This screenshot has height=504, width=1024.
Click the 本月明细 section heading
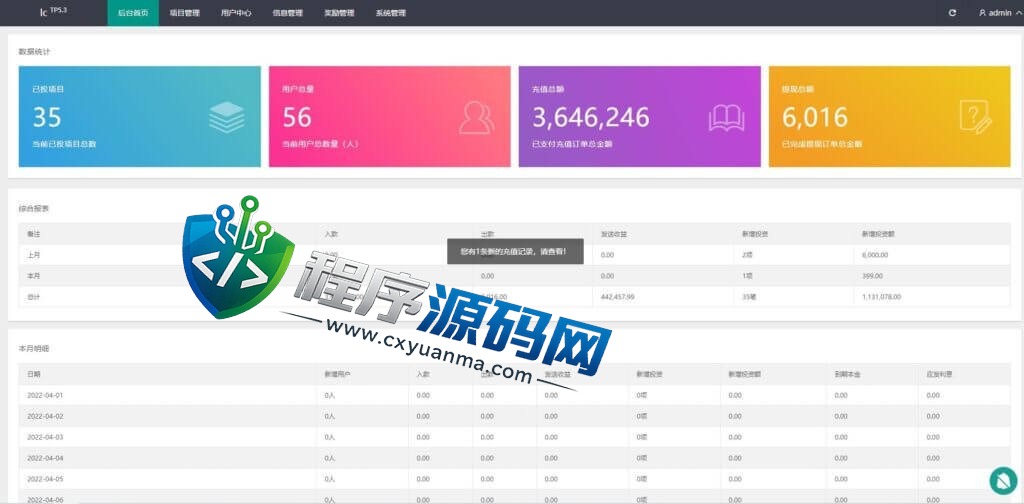[x=34, y=349]
